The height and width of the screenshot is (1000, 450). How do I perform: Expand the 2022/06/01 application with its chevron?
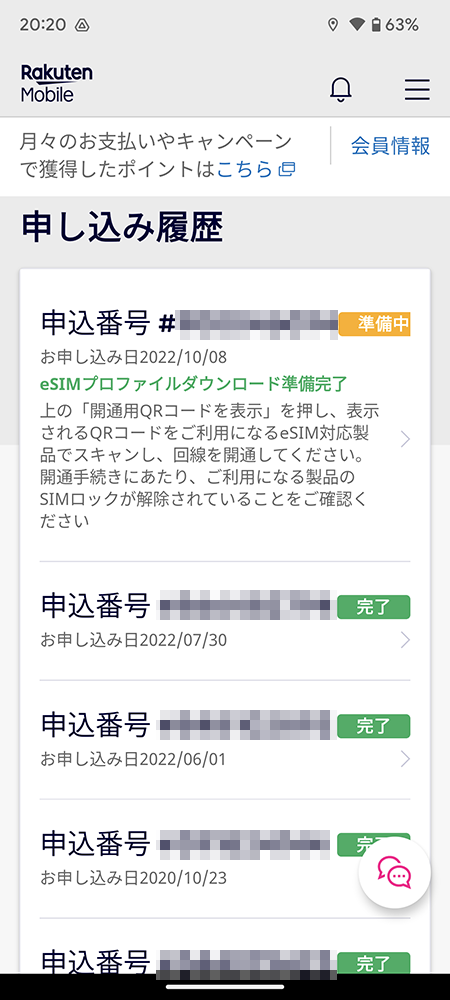[405, 759]
